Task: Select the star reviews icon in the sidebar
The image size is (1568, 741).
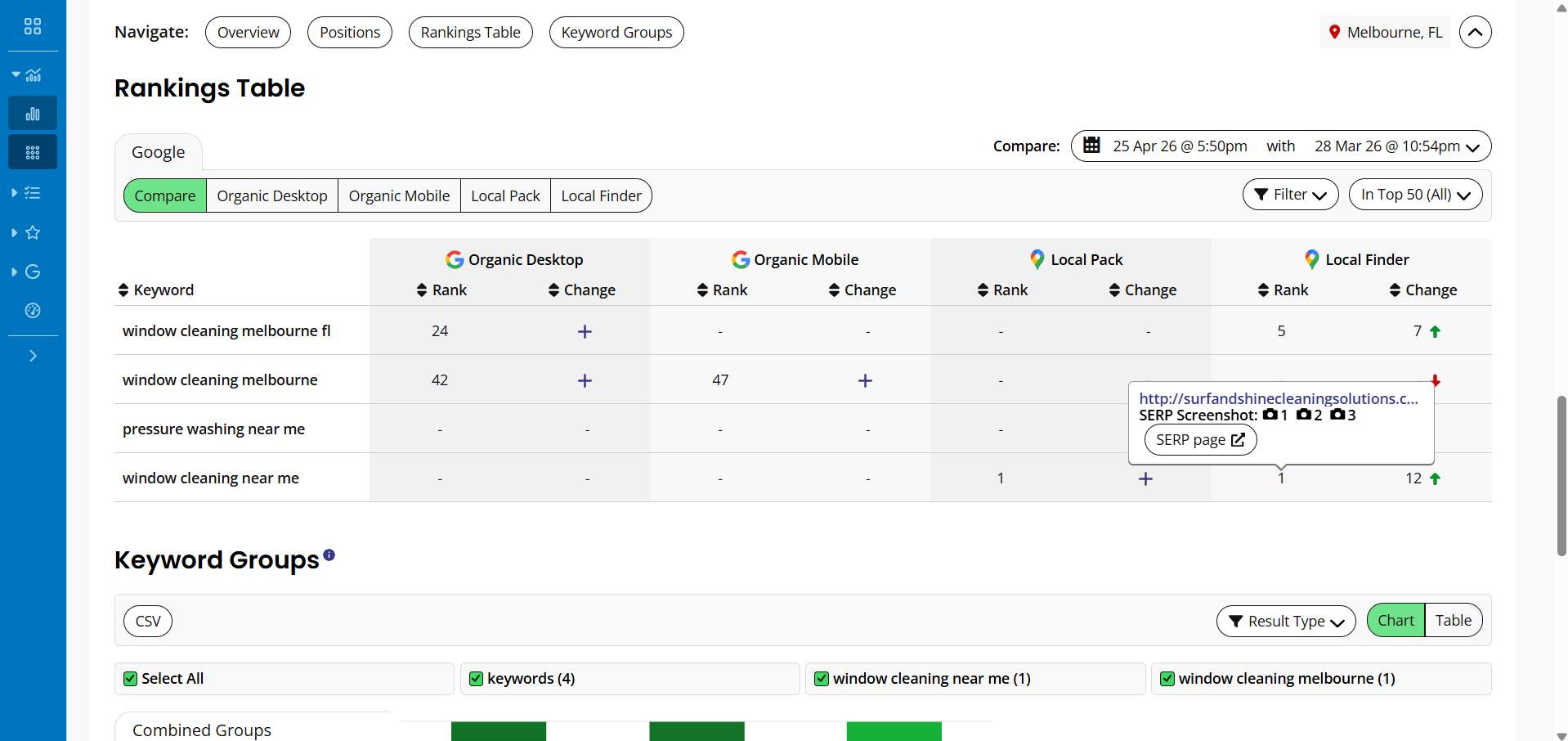Action: 33,233
